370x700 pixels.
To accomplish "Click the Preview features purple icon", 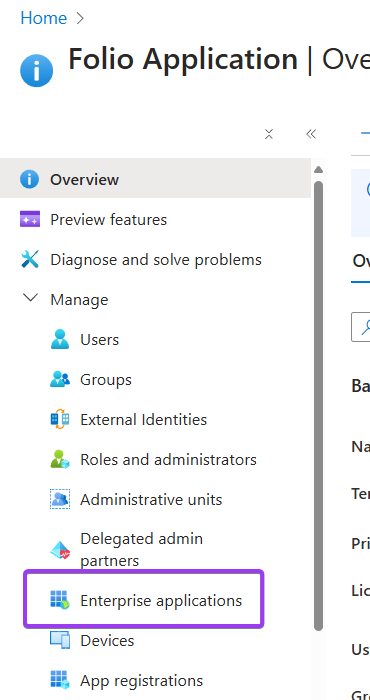I will 30,219.
